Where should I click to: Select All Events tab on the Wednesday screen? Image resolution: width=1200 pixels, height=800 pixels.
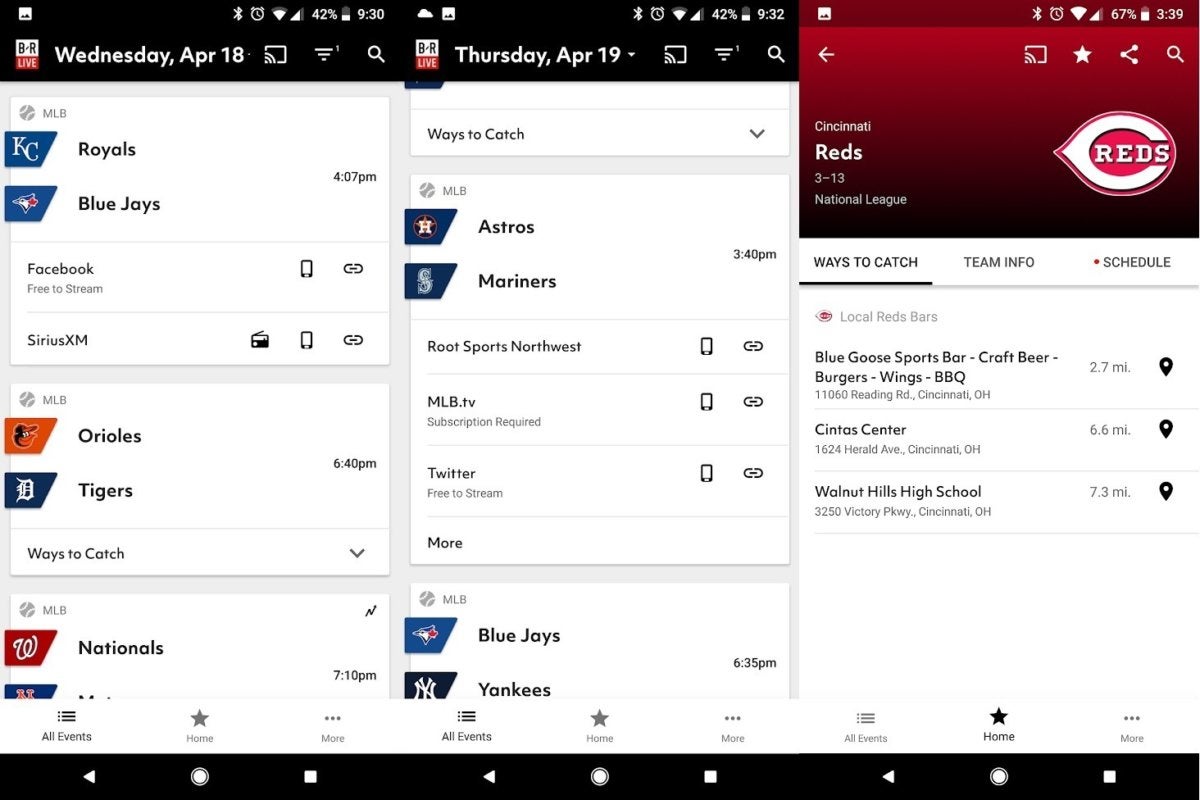[67, 726]
